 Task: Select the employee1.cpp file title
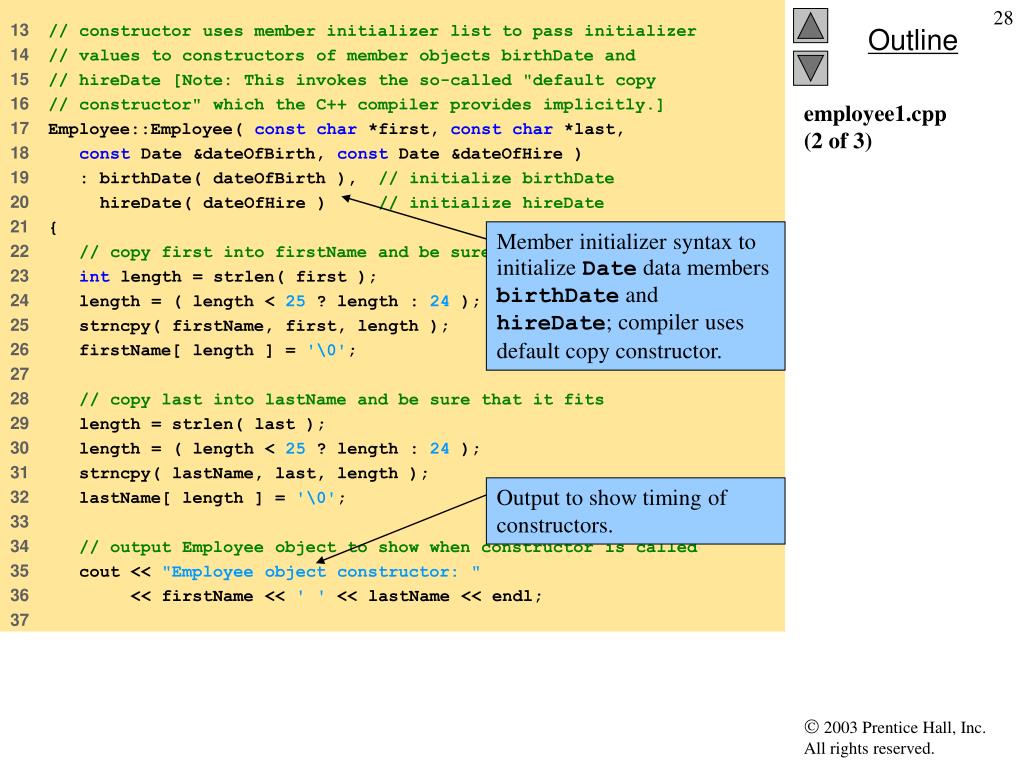(x=874, y=114)
